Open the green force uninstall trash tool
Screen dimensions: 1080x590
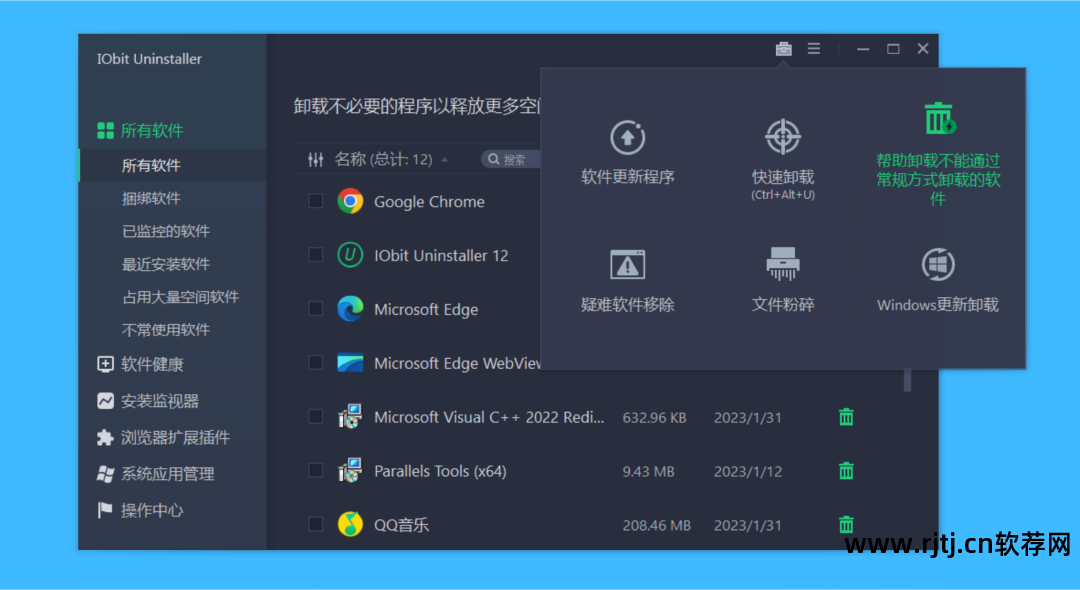point(938,154)
